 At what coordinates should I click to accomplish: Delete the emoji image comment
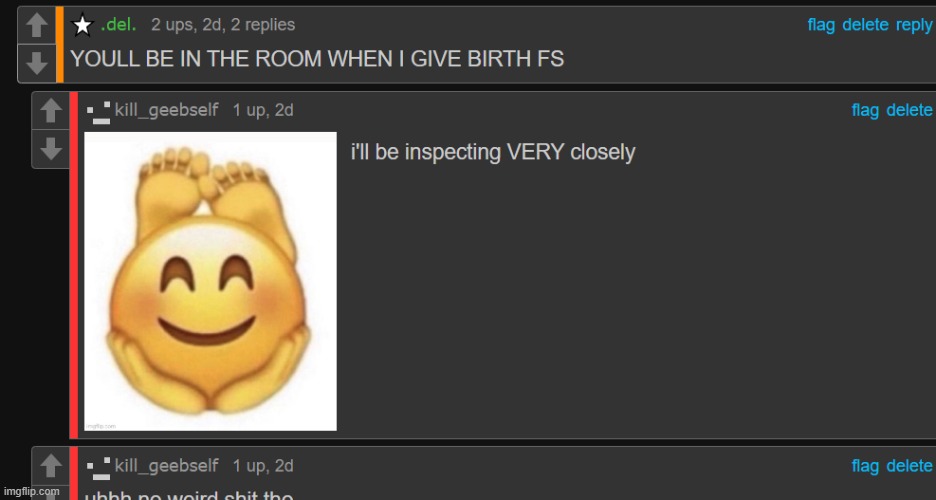click(909, 110)
